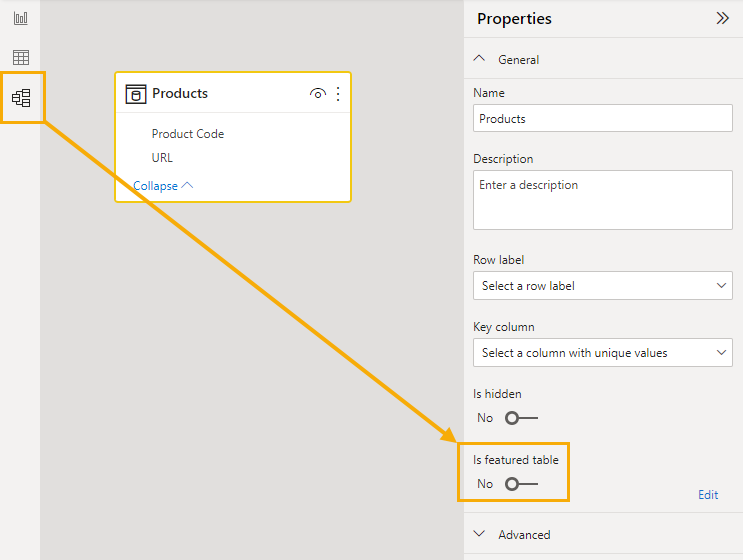Enable the Is featured table switch
The image size is (743, 560).
point(521,484)
